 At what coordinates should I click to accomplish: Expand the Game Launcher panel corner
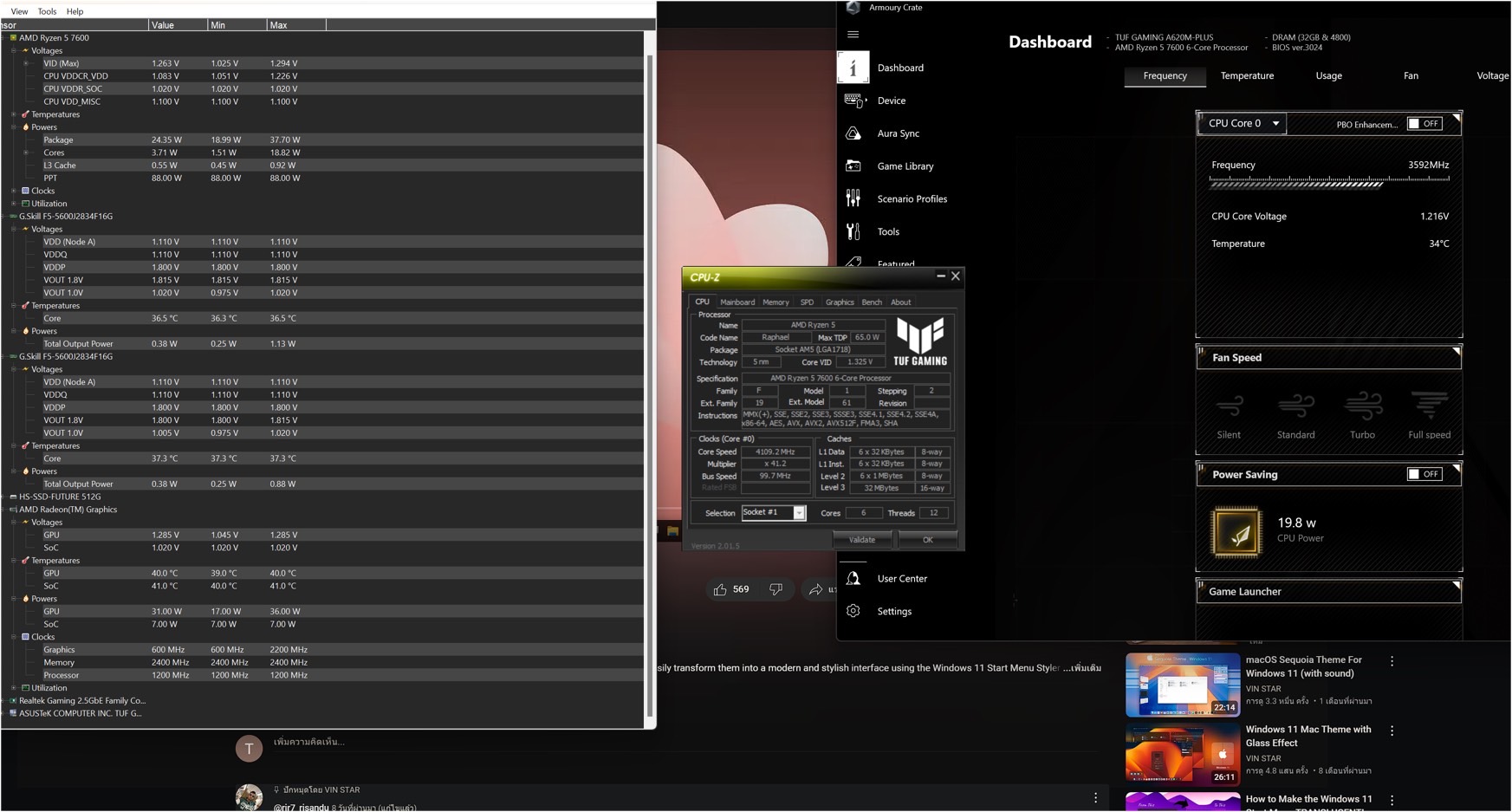(1456, 585)
